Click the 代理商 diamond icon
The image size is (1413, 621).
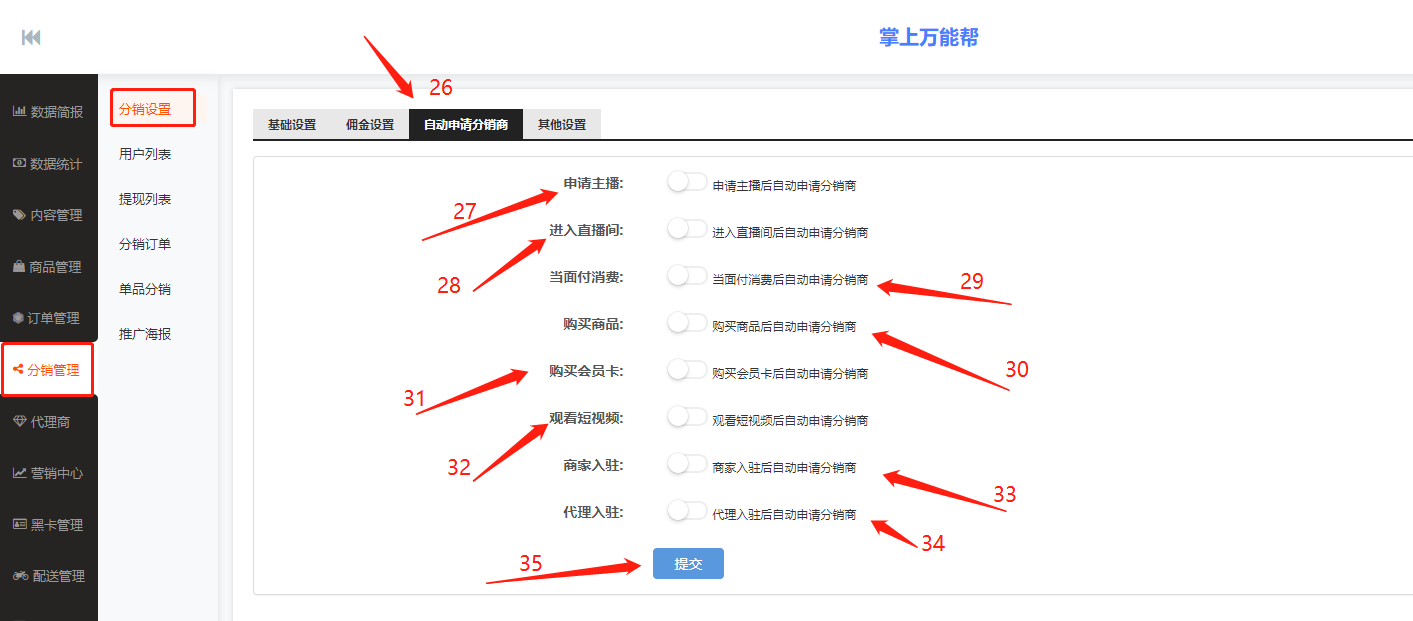19,422
